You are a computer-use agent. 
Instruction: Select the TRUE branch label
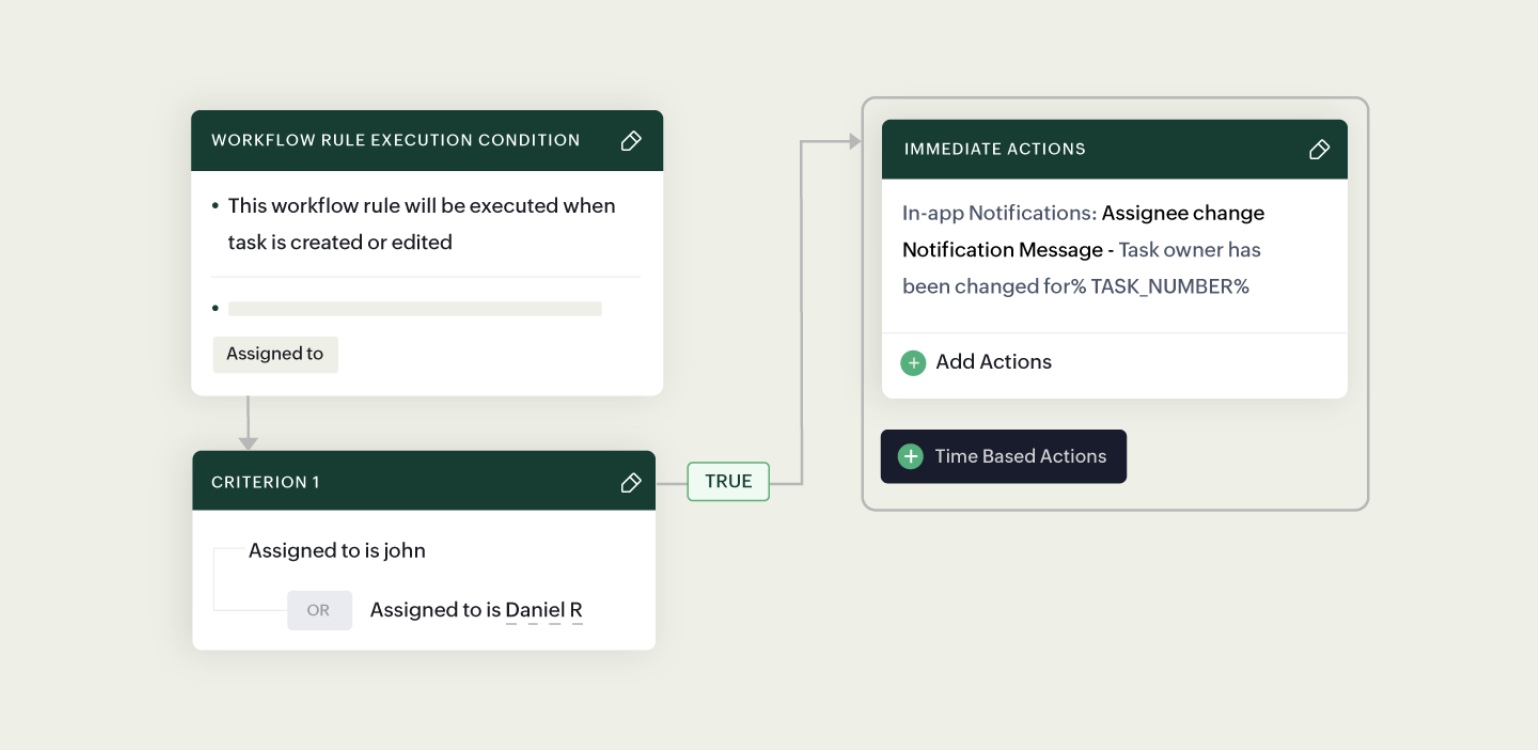coord(728,482)
